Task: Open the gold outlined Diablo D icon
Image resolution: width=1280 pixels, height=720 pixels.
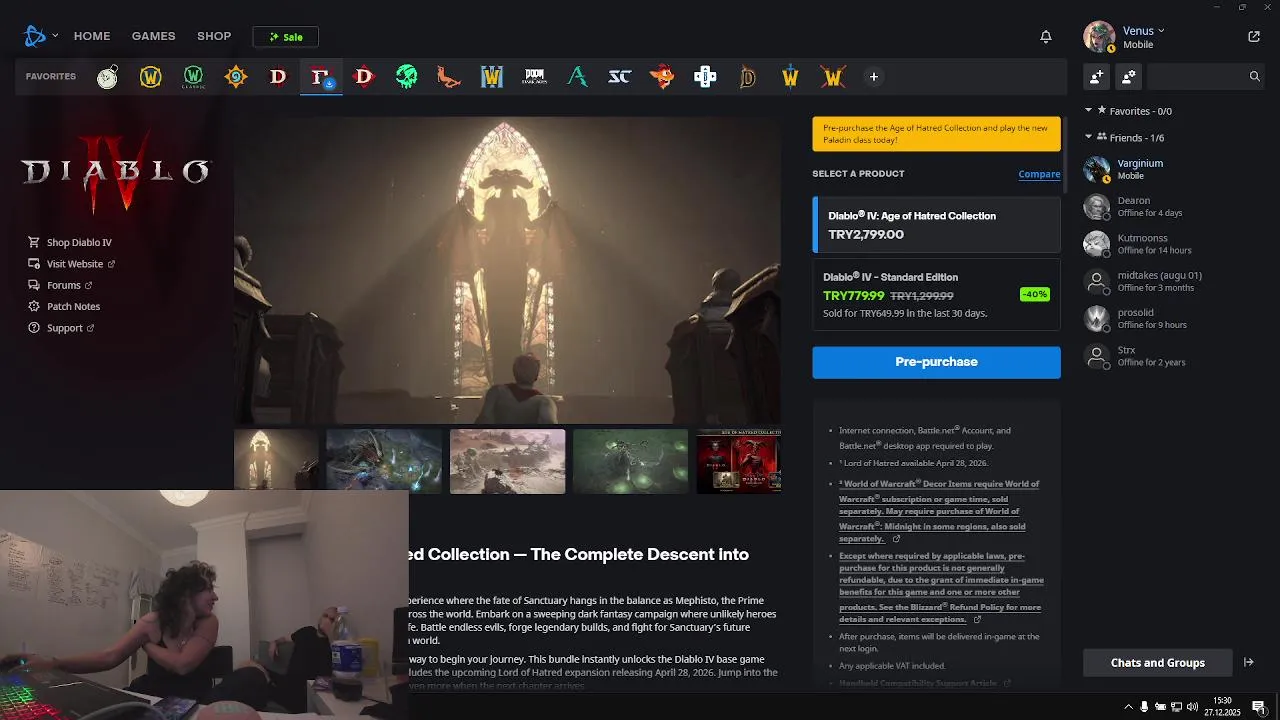Action: click(748, 77)
